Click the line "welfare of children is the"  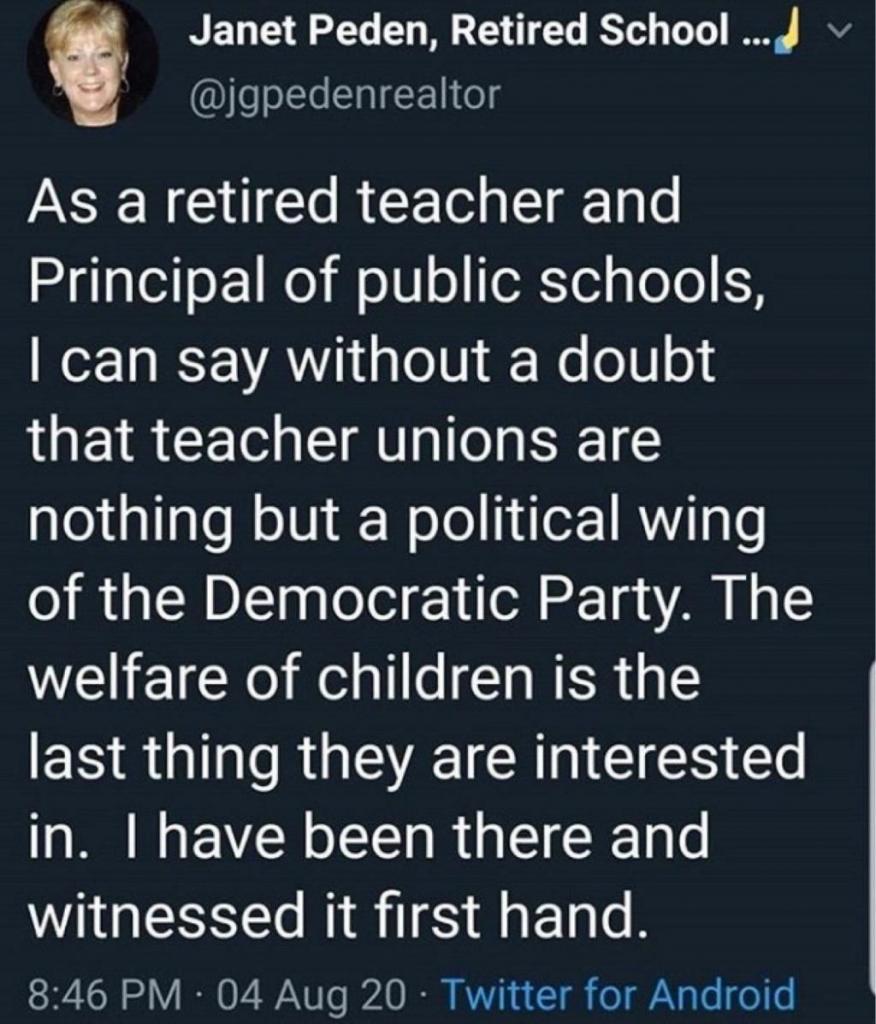(365, 677)
